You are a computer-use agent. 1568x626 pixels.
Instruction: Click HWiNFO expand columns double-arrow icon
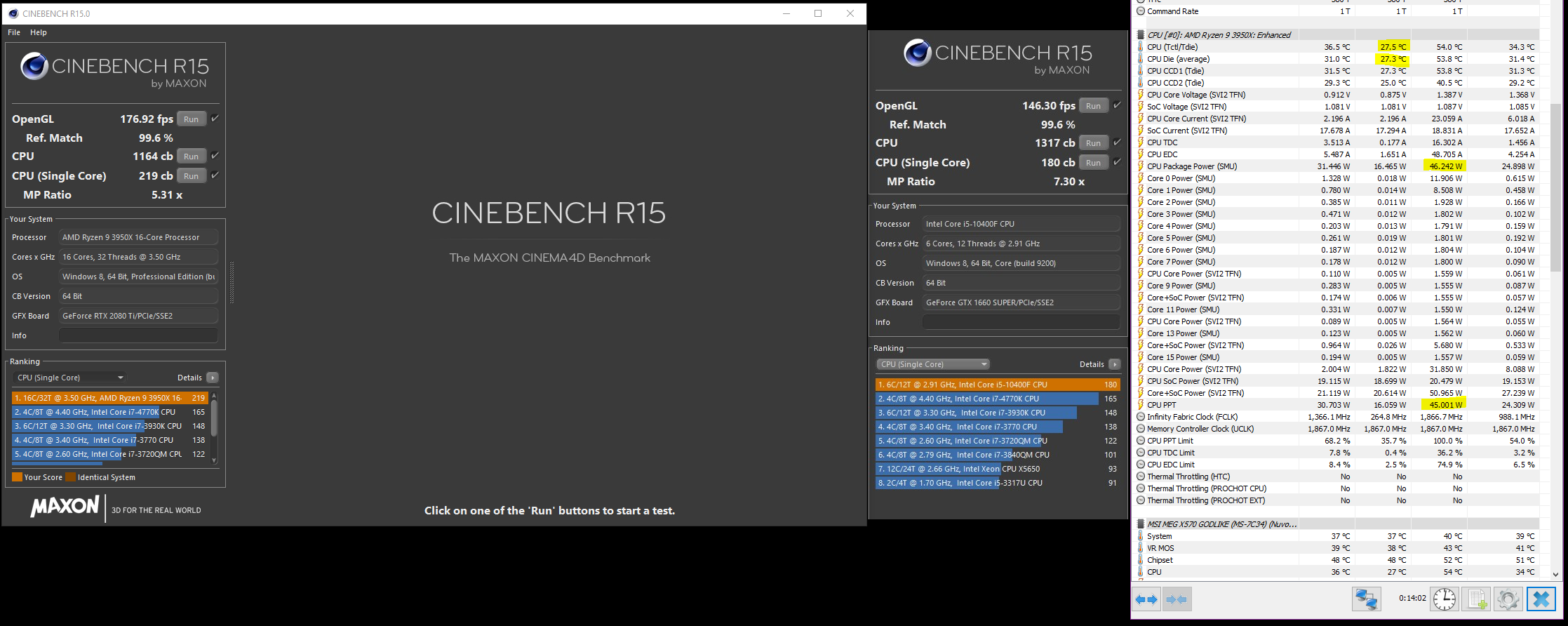click(x=1147, y=599)
